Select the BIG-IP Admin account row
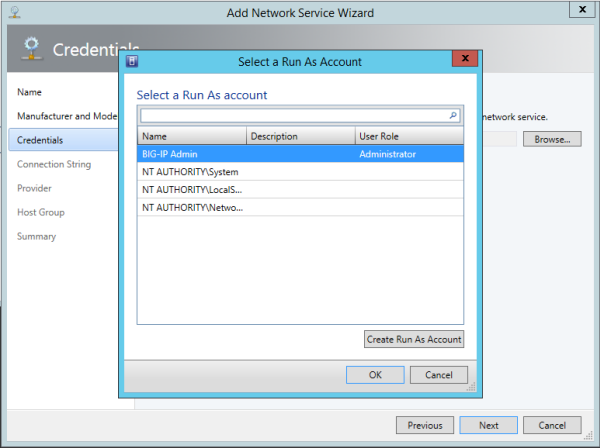This screenshot has height=448, width=600. pos(300,154)
